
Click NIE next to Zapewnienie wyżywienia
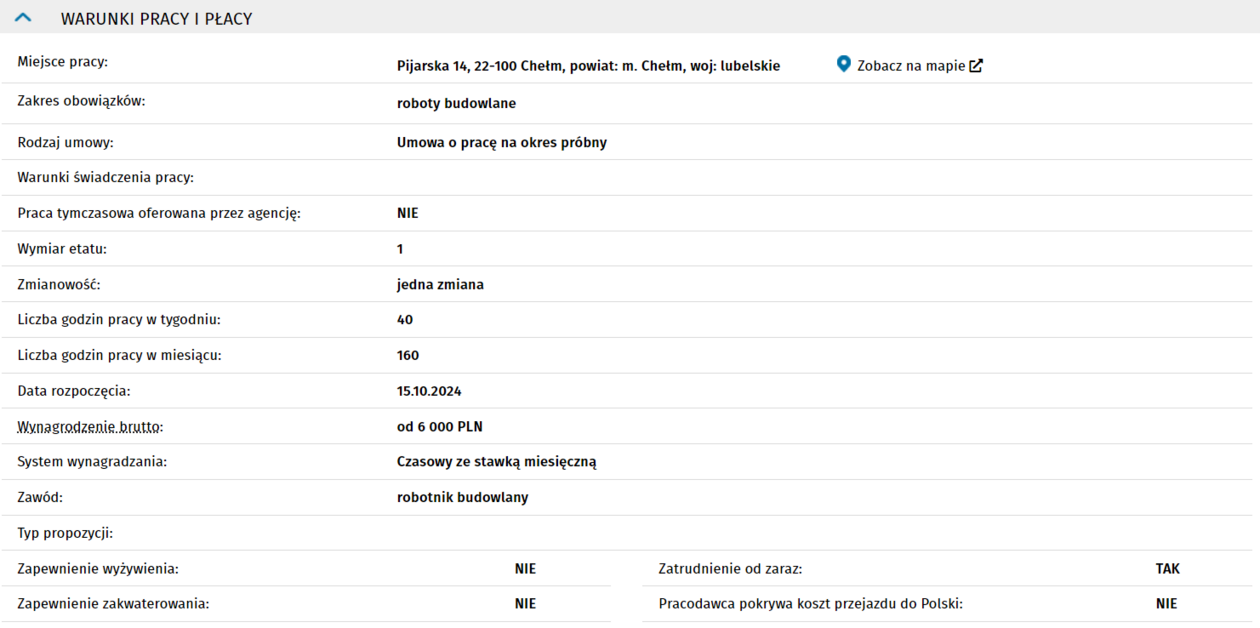(x=525, y=569)
